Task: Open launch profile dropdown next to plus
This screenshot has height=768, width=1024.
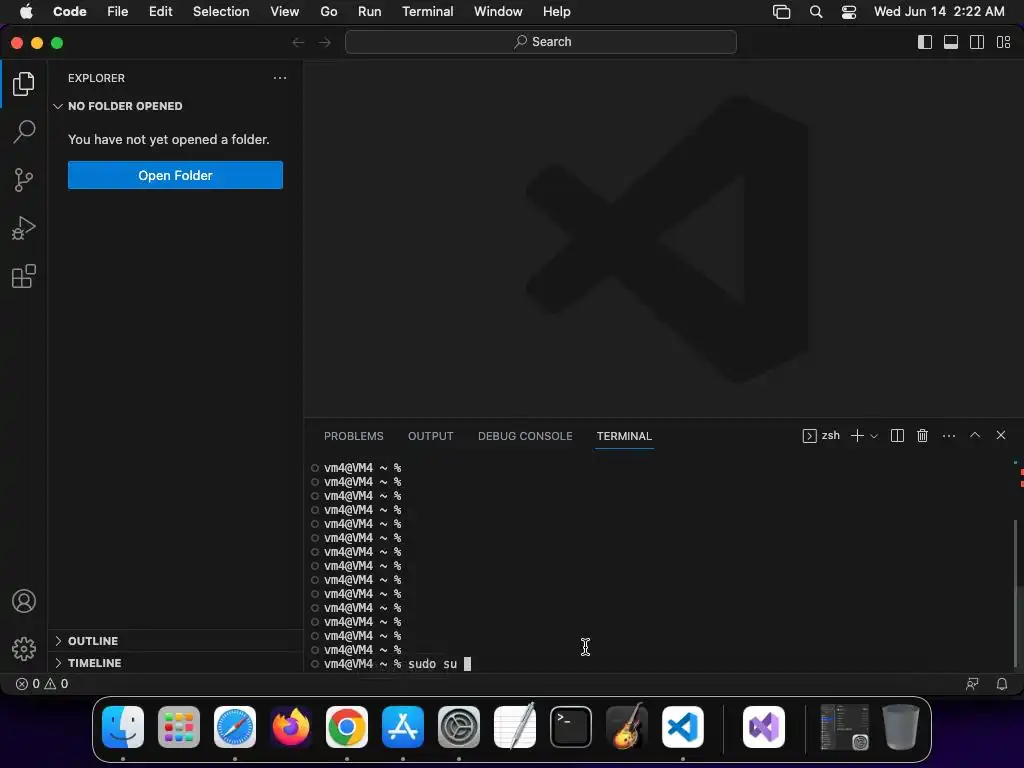Action: coord(874,436)
